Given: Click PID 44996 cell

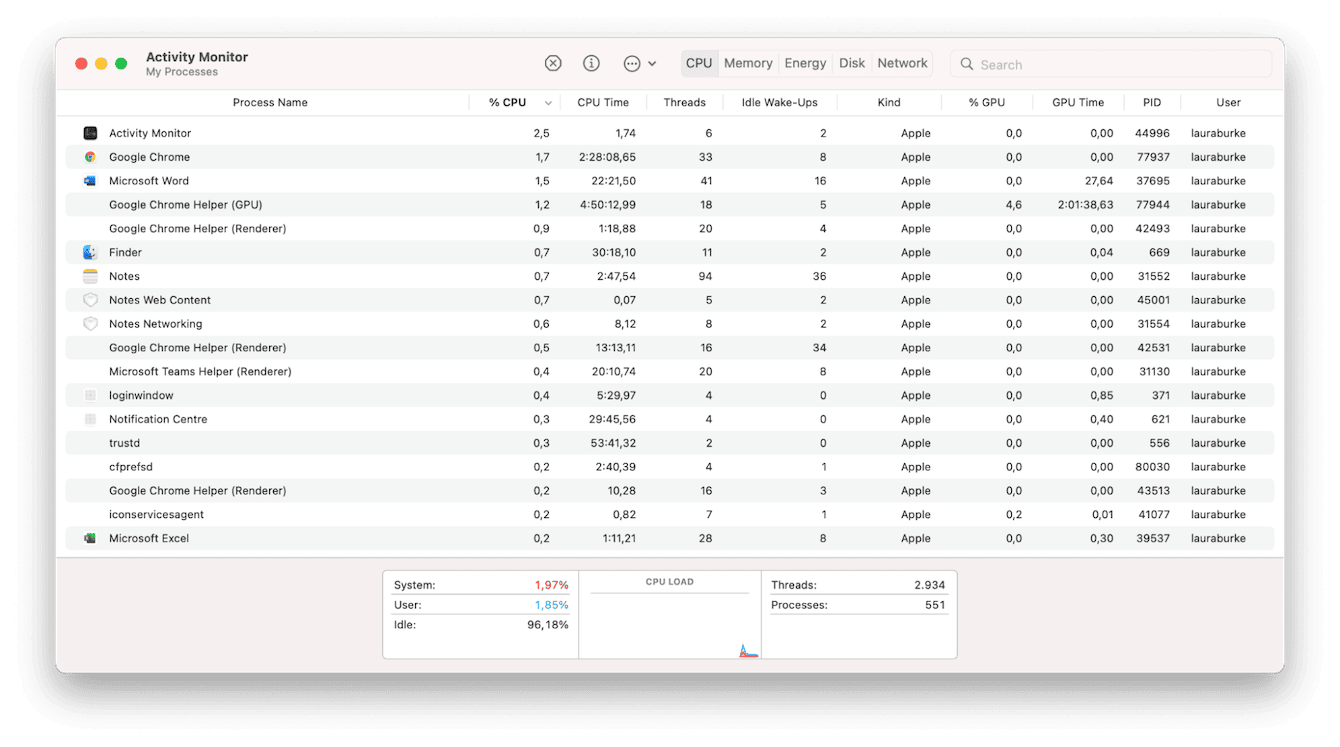Looking at the screenshot, I should (1152, 133).
